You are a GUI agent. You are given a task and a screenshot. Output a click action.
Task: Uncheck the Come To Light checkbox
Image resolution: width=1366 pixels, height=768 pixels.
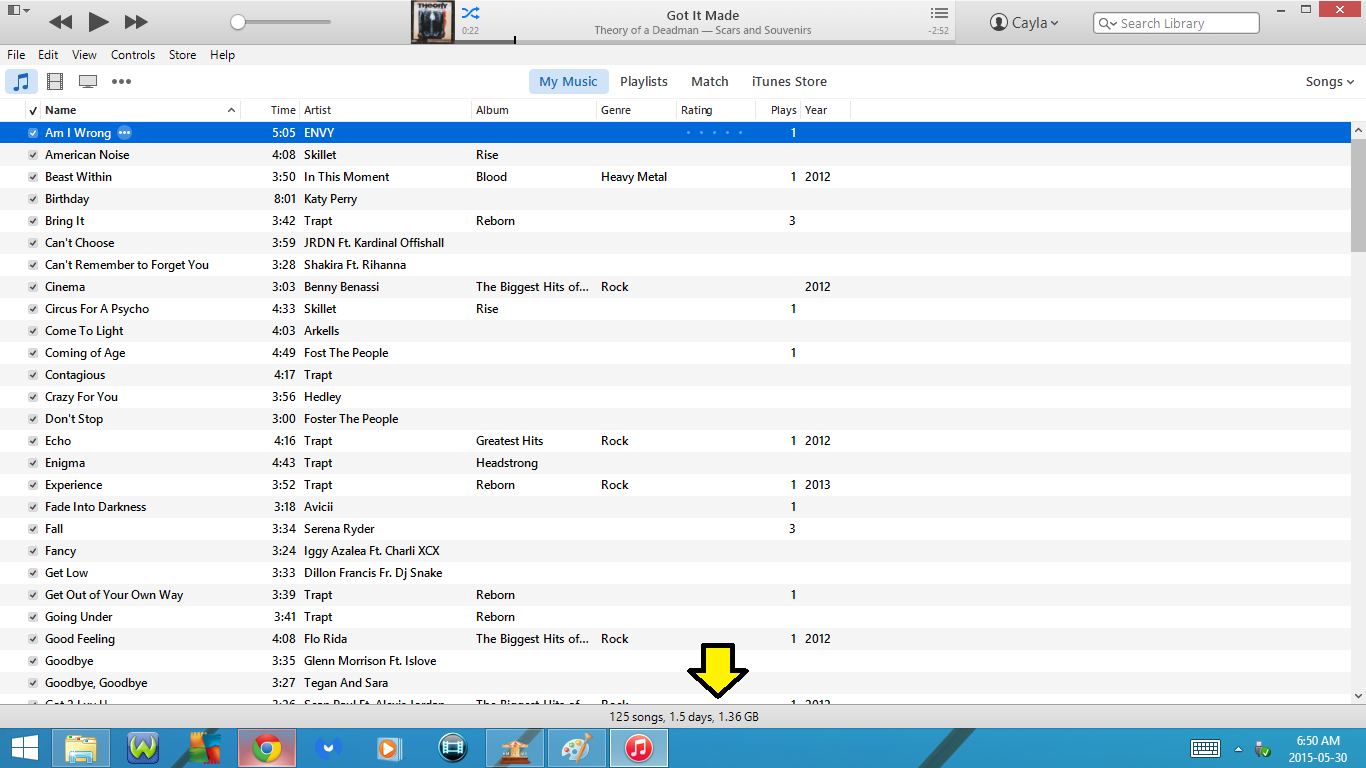point(33,331)
